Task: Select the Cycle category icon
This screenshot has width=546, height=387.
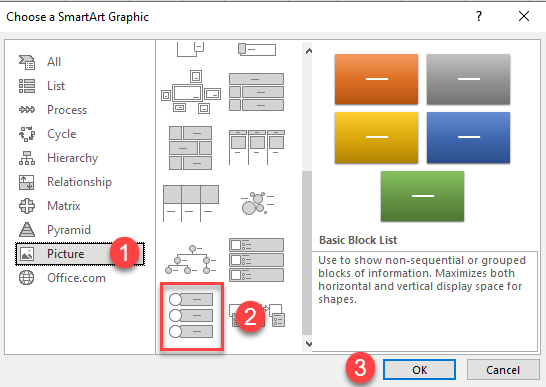Action: point(27,134)
